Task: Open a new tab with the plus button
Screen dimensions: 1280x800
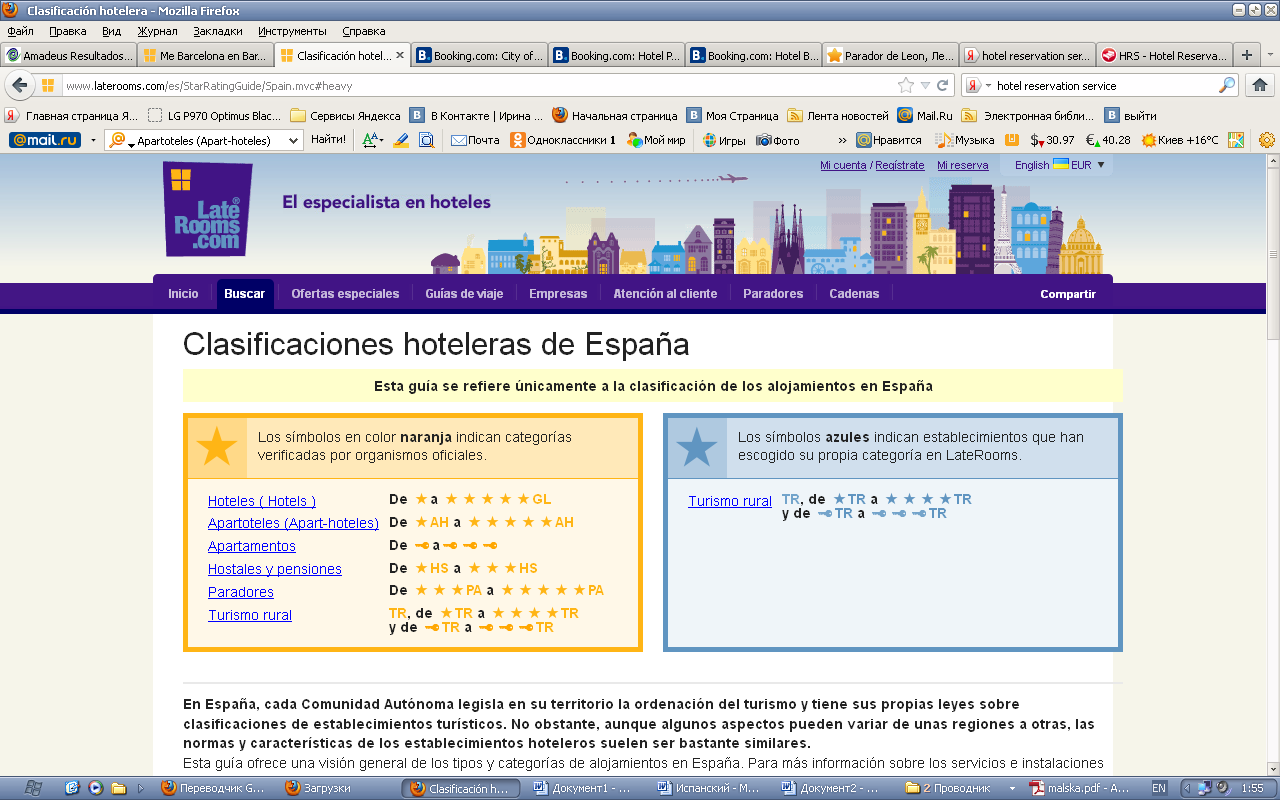Action: pos(1246,55)
